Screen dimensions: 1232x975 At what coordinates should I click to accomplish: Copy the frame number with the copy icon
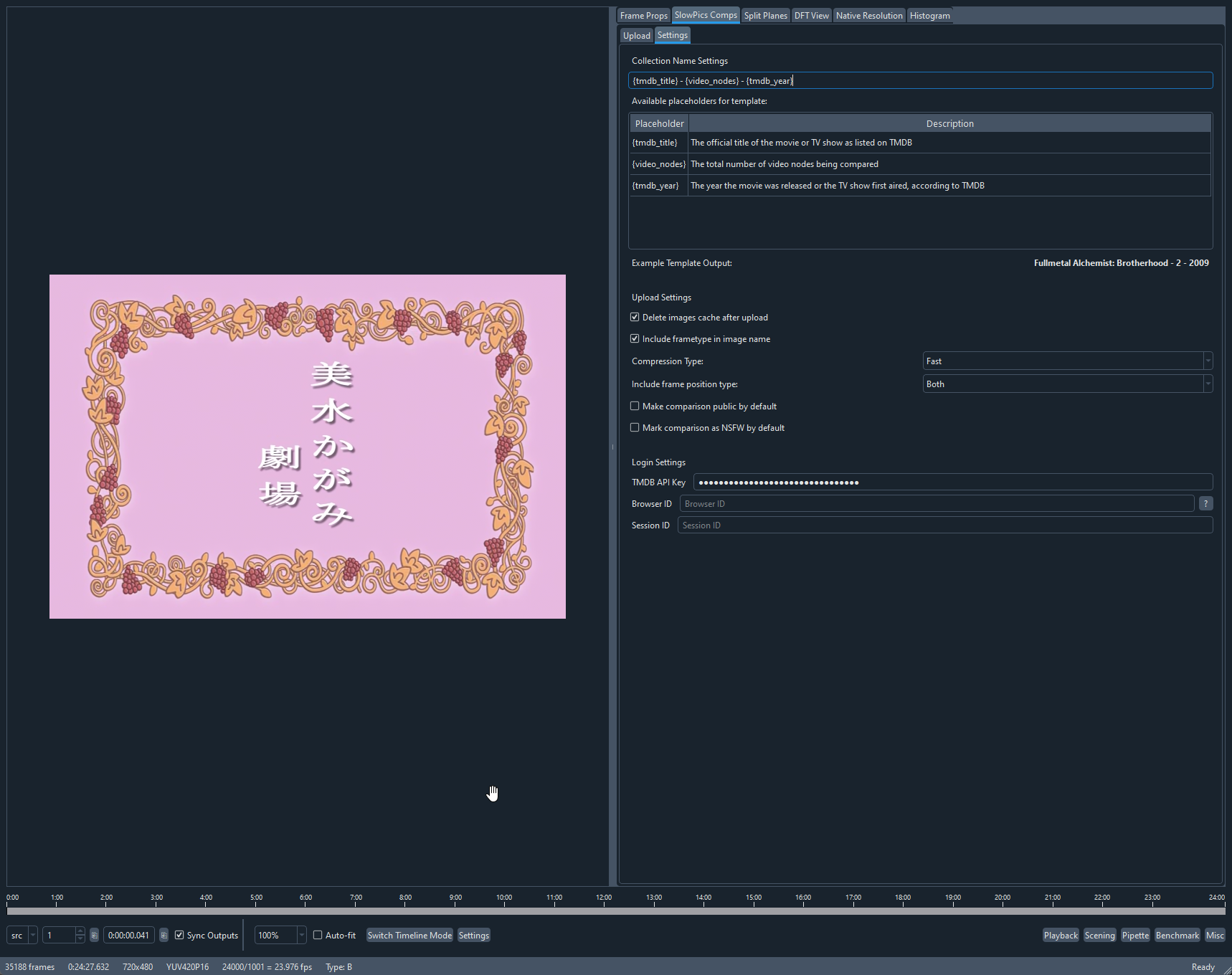click(94, 935)
